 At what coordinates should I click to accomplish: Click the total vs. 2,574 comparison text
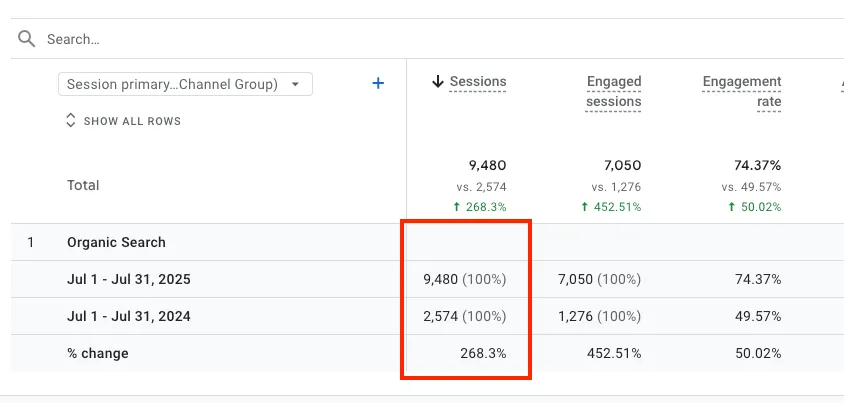click(481, 187)
